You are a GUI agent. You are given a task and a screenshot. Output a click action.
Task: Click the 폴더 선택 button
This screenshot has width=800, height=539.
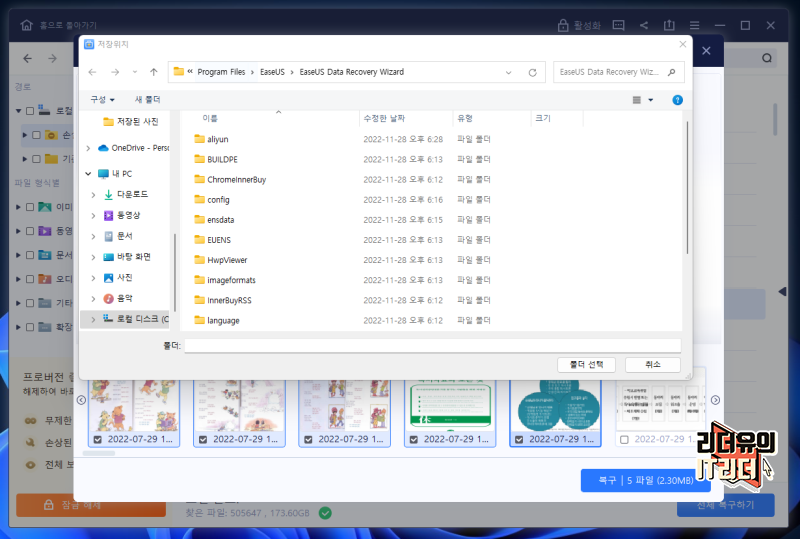click(x=586, y=364)
